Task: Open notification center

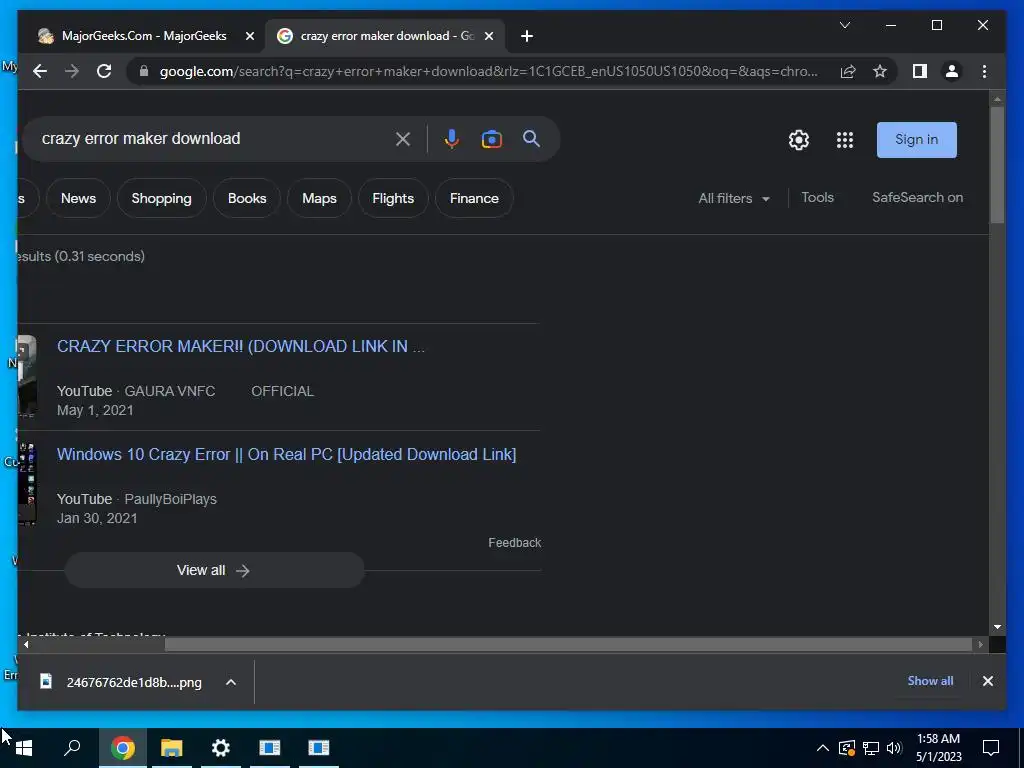Action: (991, 748)
